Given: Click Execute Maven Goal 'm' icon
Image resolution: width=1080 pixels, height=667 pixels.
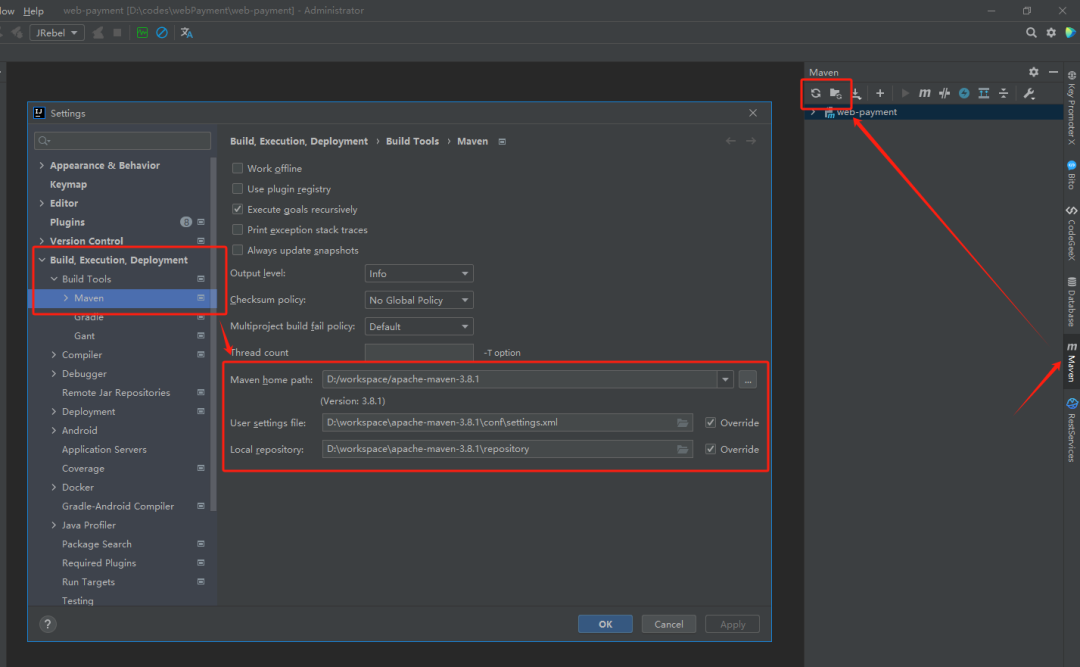Looking at the screenshot, I should [x=924, y=93].
